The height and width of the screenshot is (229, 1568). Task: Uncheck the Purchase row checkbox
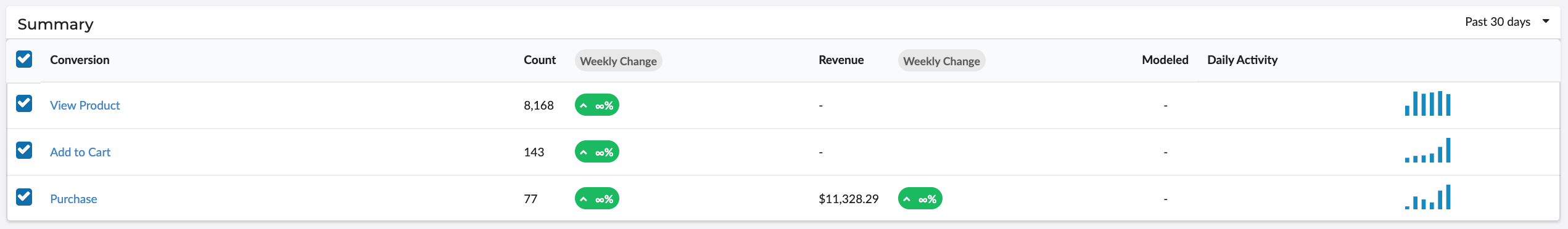click(x=24, y=197)
